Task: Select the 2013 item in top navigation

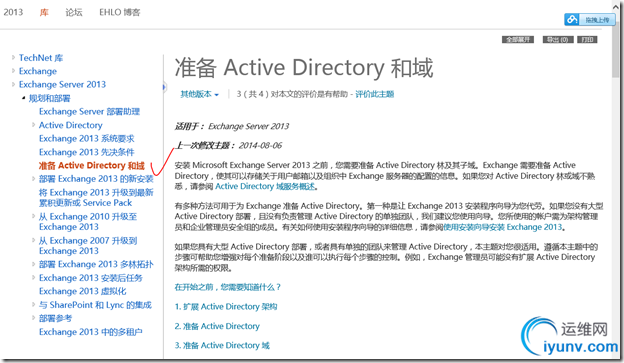Action: pyautogui.click(x=13, y=12)
